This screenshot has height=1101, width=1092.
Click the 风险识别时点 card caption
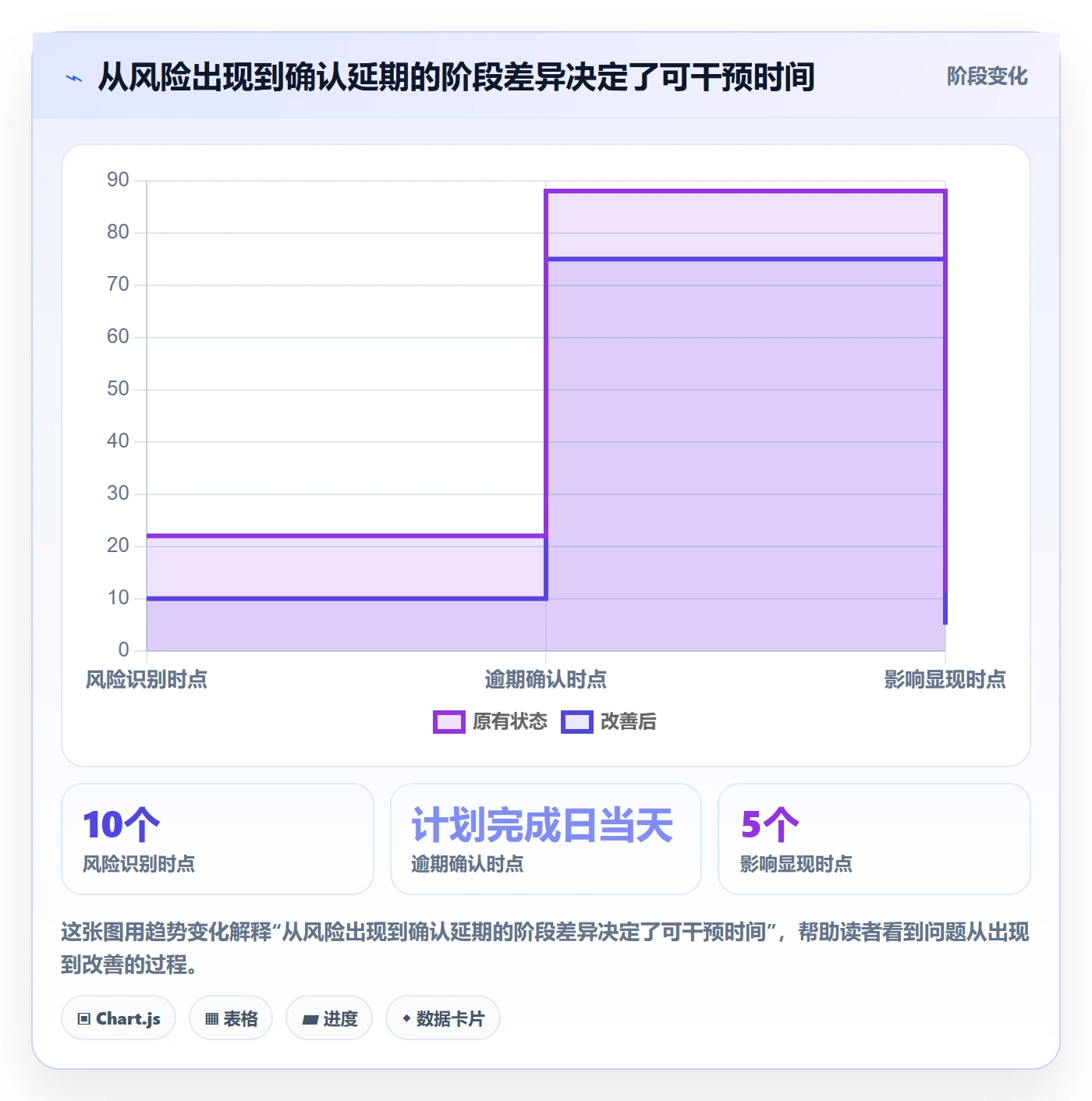point(139,864)
